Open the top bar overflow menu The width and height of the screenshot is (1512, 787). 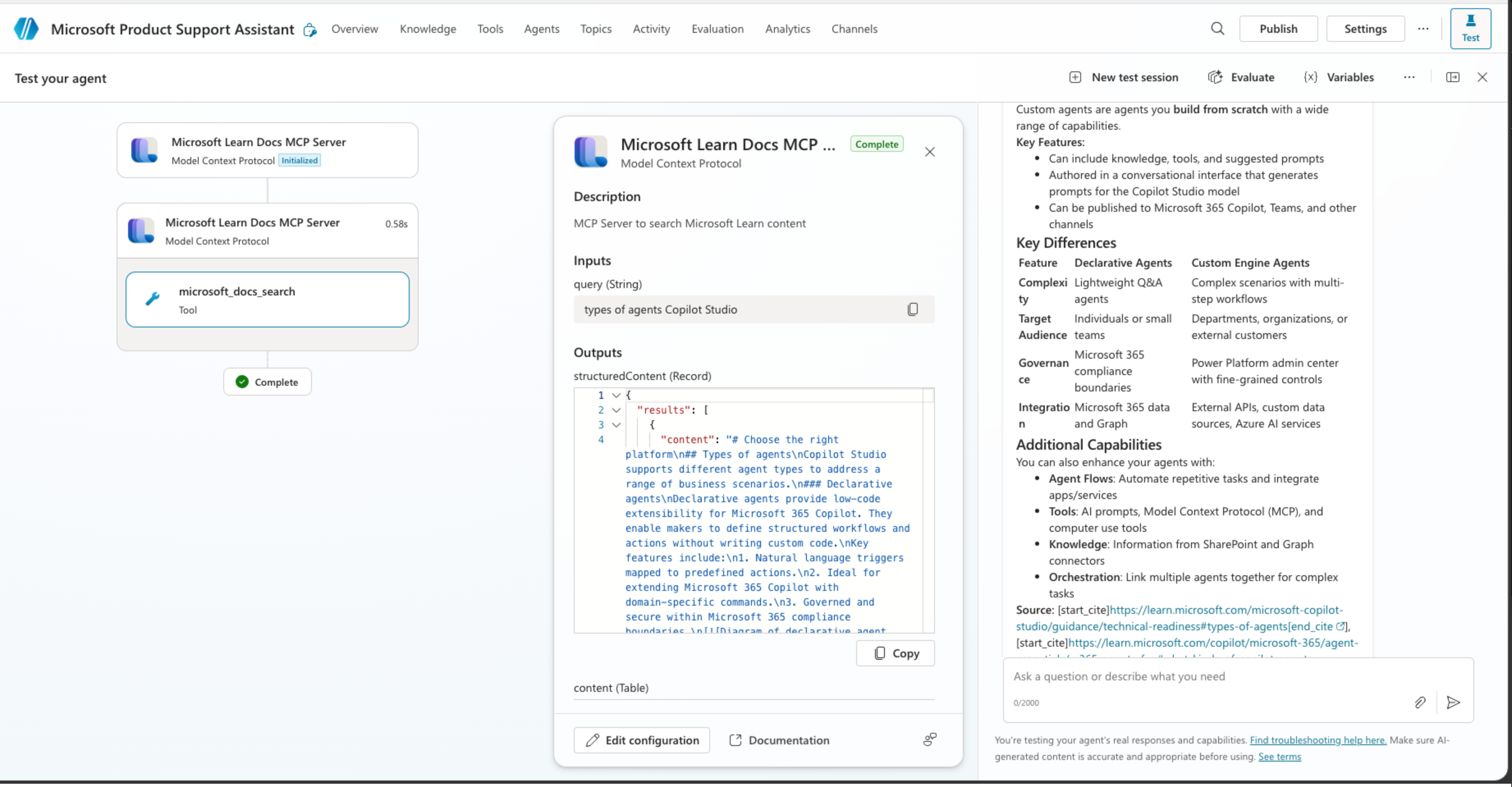[1423, 29]
